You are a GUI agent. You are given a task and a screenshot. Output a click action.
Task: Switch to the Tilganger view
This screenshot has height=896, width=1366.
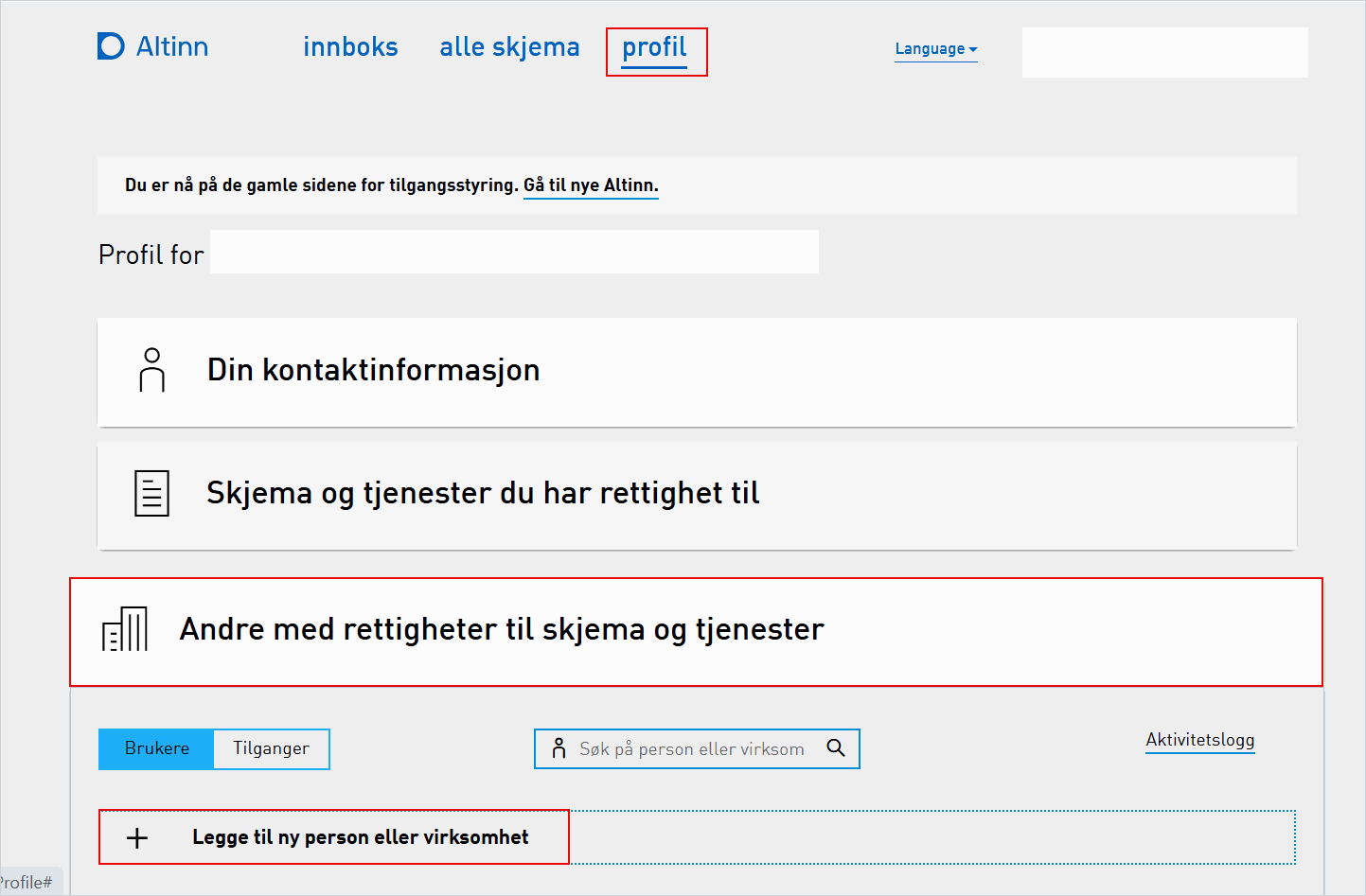271,748
